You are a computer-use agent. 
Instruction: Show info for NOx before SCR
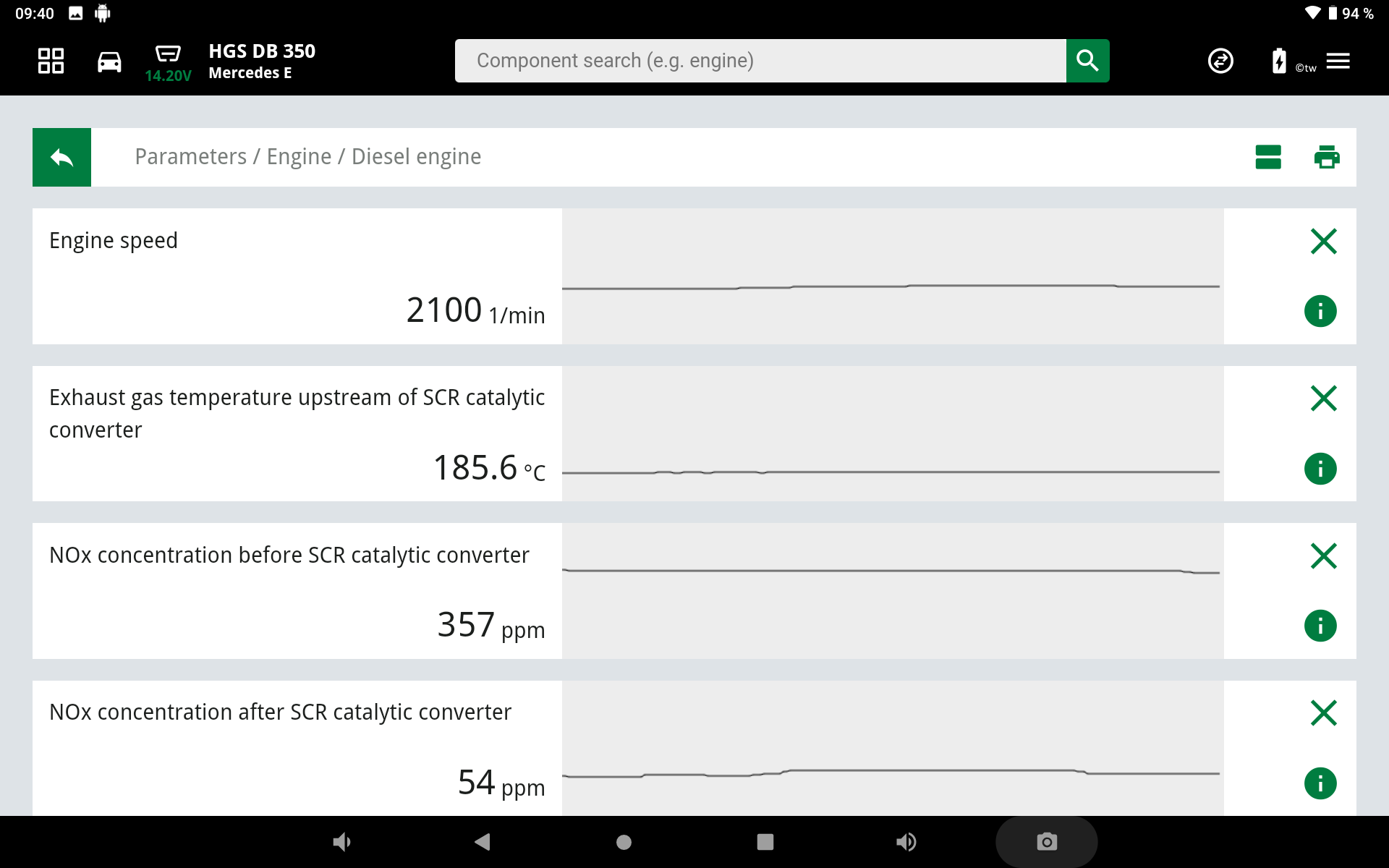(x=1320, y=626)
